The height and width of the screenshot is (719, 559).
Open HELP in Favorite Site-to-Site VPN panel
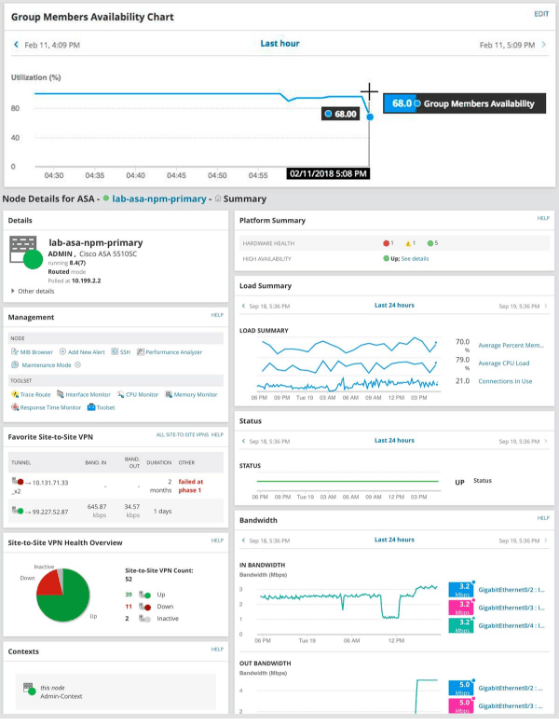[x=217, y=435]
